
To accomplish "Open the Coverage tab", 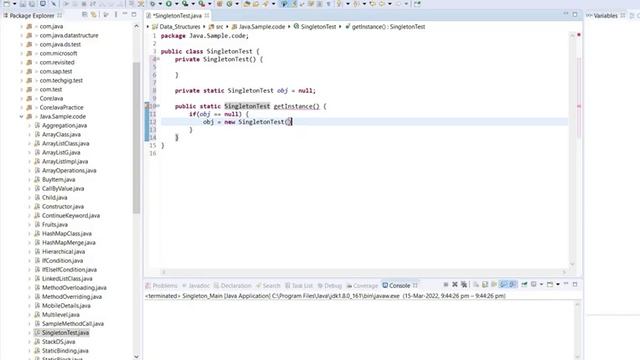I will point(362,285).
